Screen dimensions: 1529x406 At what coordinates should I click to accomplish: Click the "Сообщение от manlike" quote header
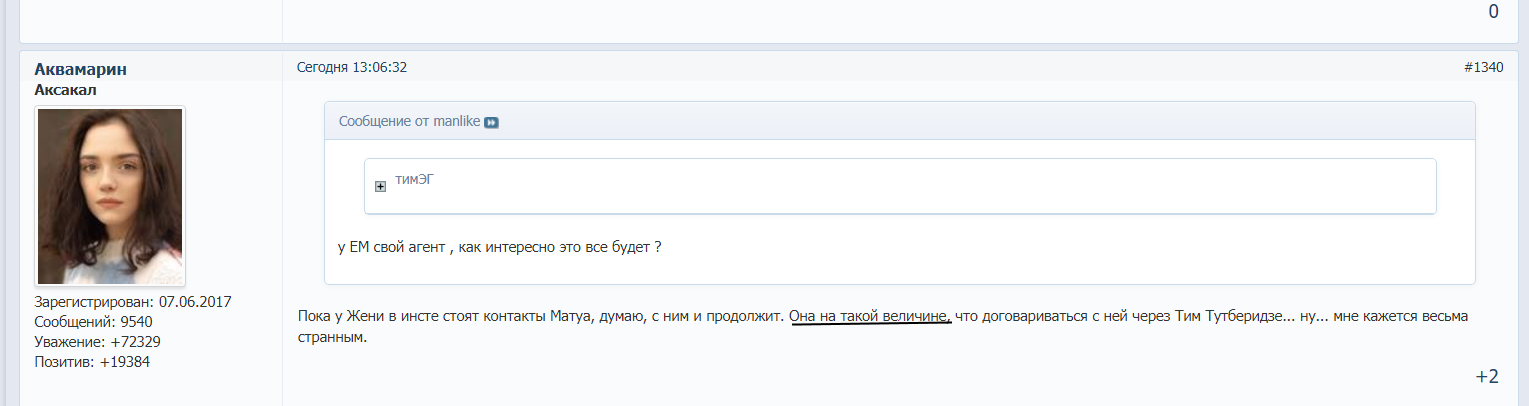(x=410, y=121)
